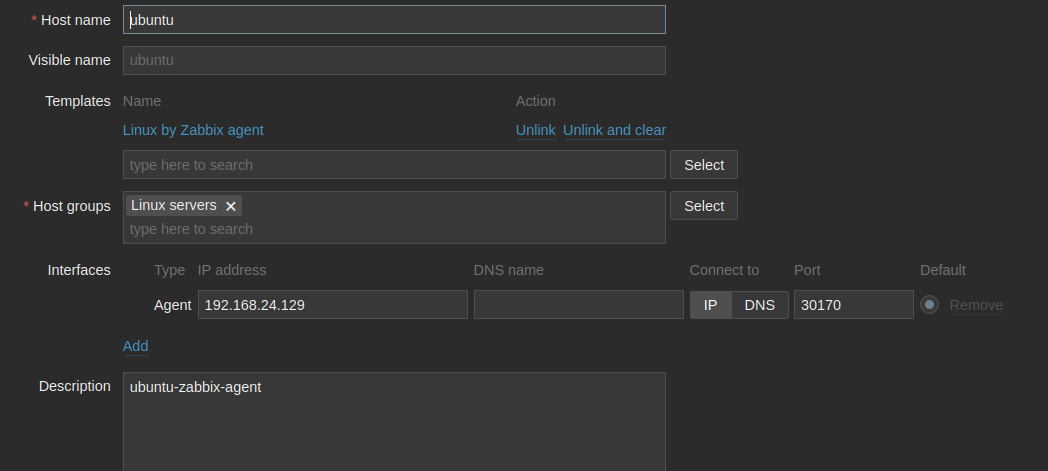Click the Remove interface link
The width and height of the screenshot is (1048, 471).
pyautogui.click(x=976, y=305)
